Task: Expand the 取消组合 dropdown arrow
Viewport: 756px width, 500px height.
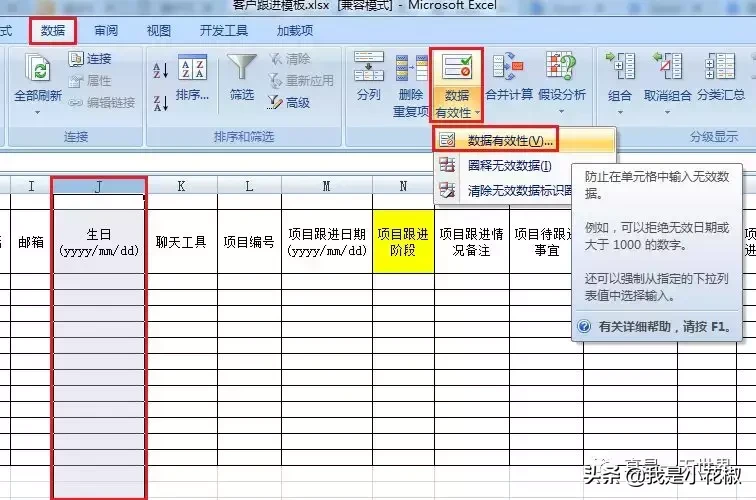Action: click(668, 112)
